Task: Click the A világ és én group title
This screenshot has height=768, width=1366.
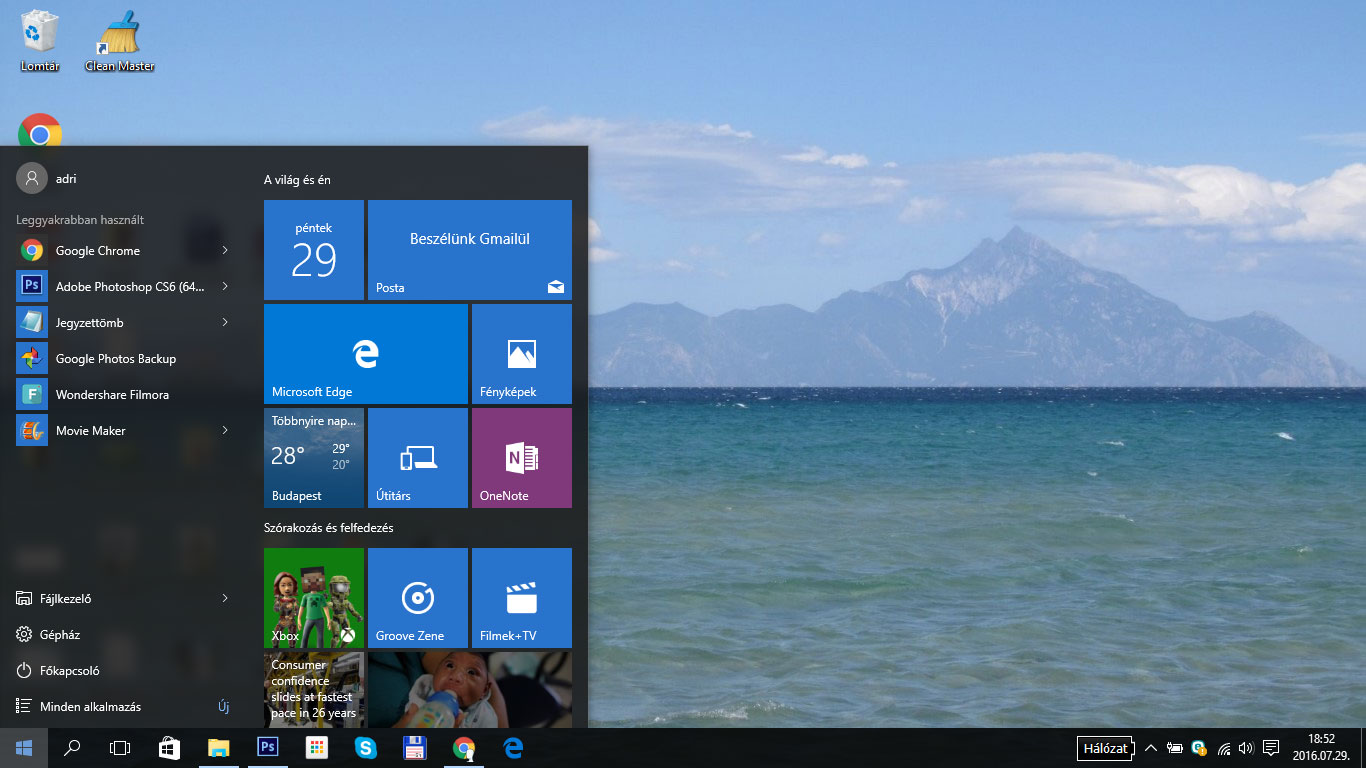Action: click(x=297, y=180)
